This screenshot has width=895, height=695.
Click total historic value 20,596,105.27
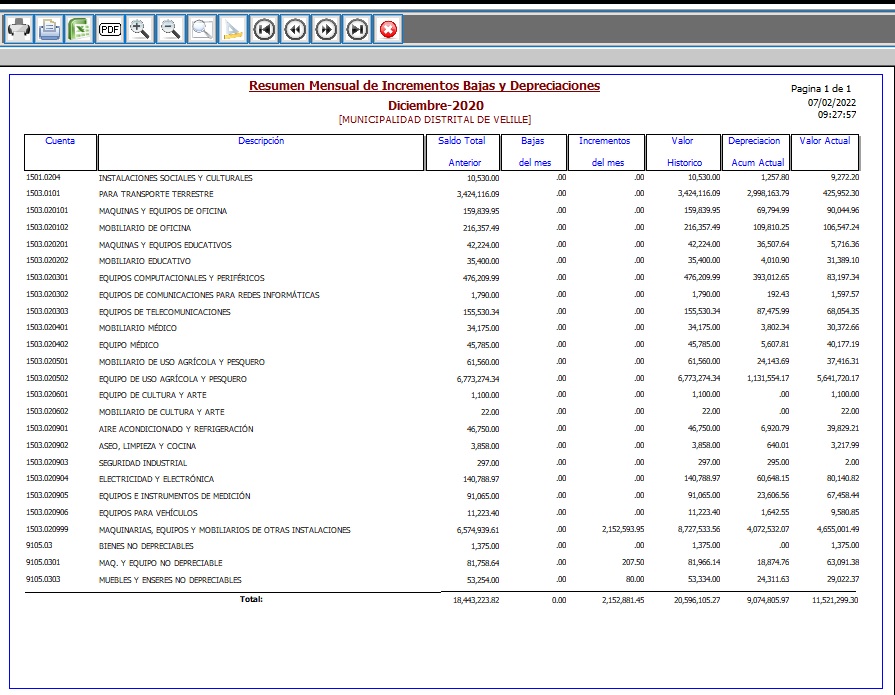coord(697,600)
